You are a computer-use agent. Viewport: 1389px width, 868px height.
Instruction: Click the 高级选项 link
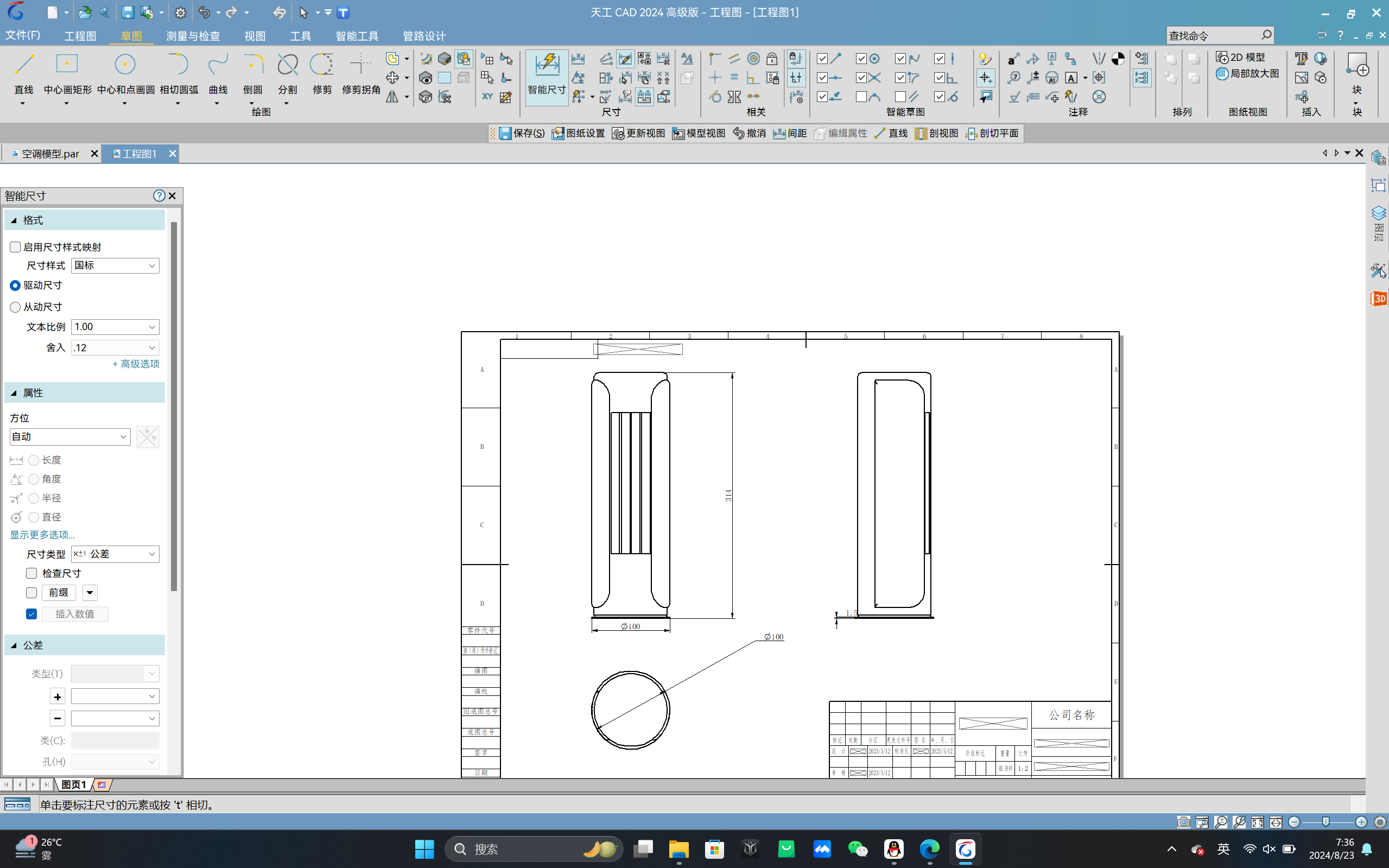point(136,364)
